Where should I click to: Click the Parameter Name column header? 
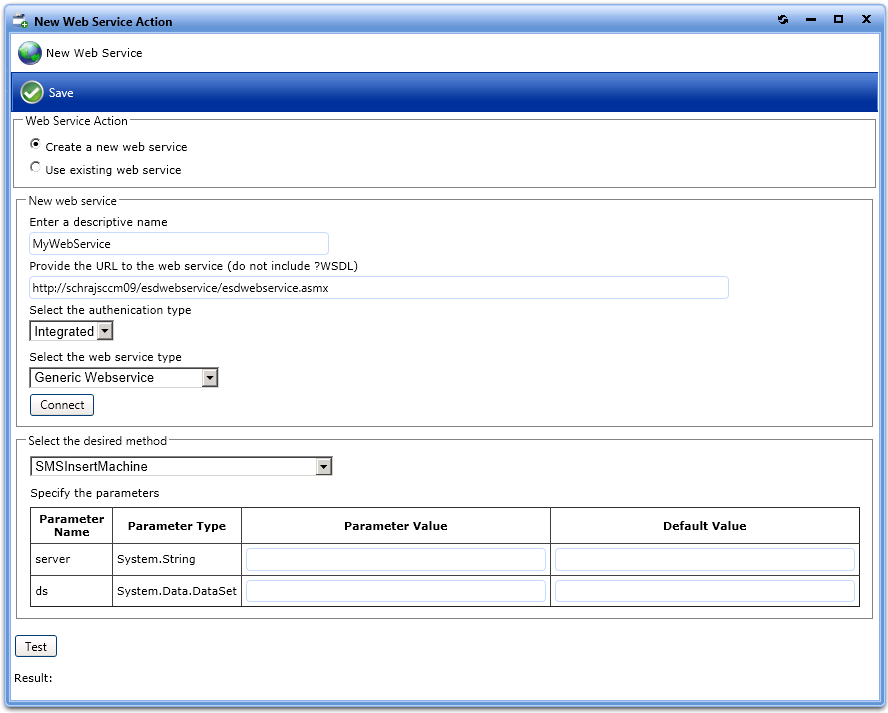[x=71, y=526]
